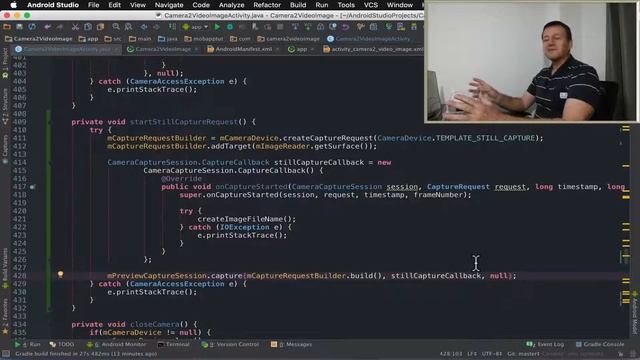Click Camera2VideoImage breadcrumb in navigation bar

click(x=39, y=39)
